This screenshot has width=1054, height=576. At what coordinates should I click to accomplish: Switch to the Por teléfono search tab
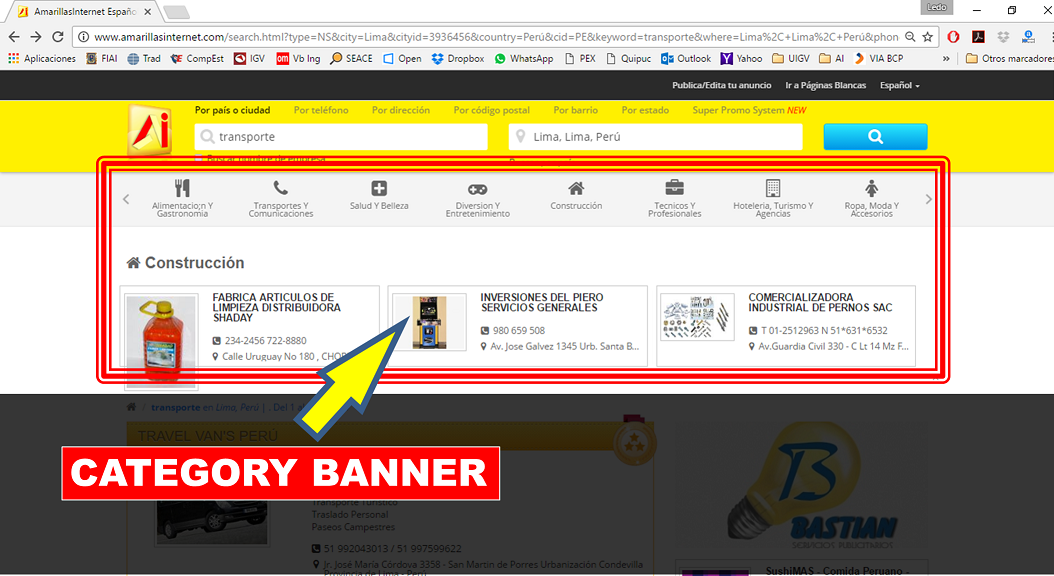(321, 110)
